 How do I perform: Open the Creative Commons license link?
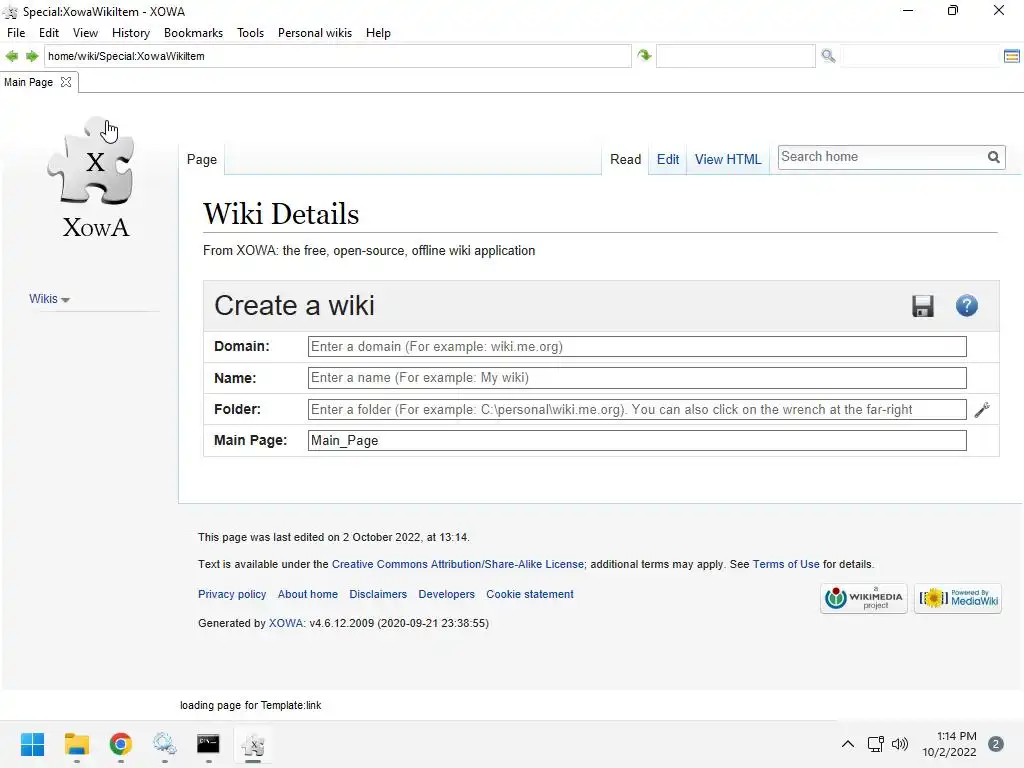pos(458,564)
